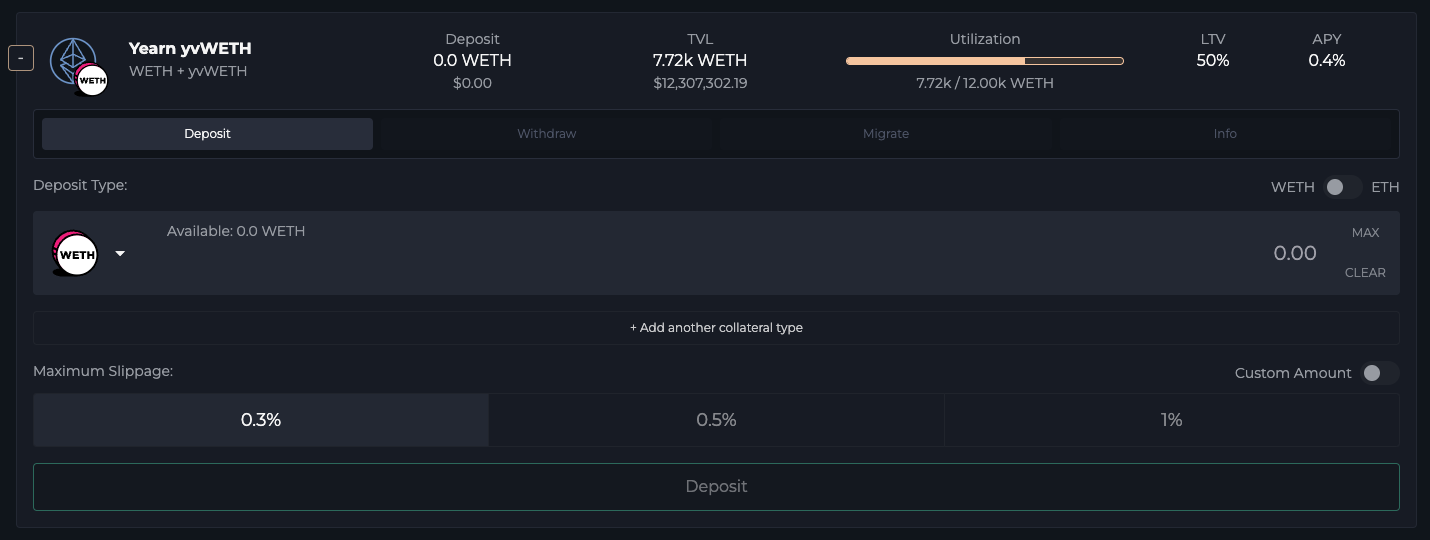
Task: Click CLEAR to reset the deposit amount
Action: (x=1364, y=273)
